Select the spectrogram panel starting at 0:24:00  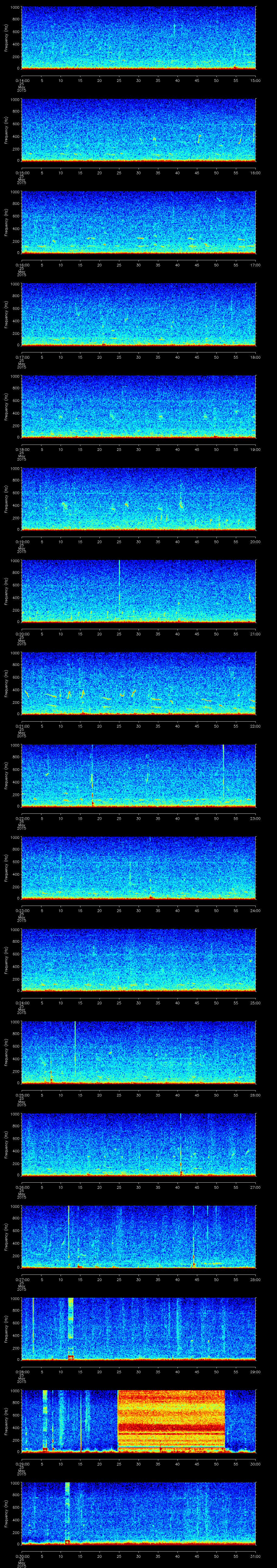pyautogui.click(x=138, y=960)
